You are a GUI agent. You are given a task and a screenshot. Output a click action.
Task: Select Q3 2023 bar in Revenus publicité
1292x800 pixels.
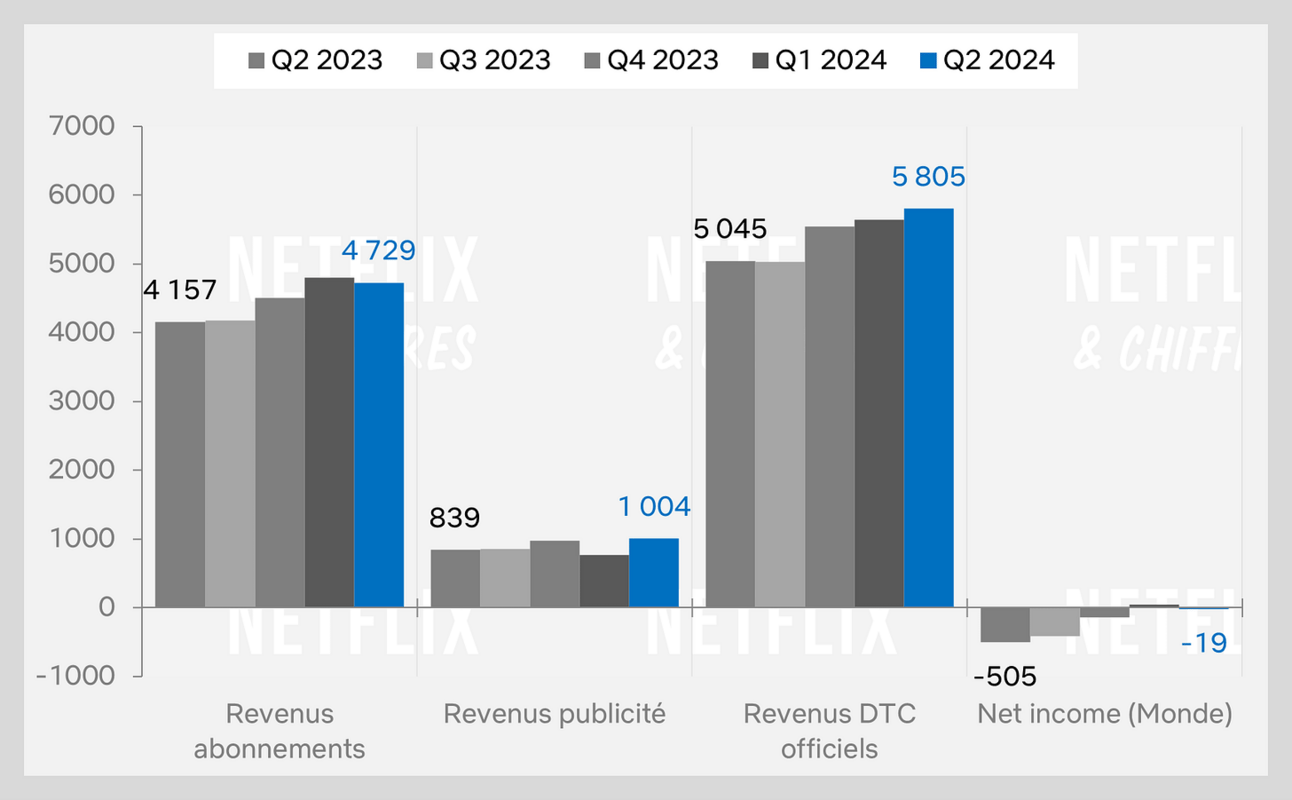[x=505, y=578]
